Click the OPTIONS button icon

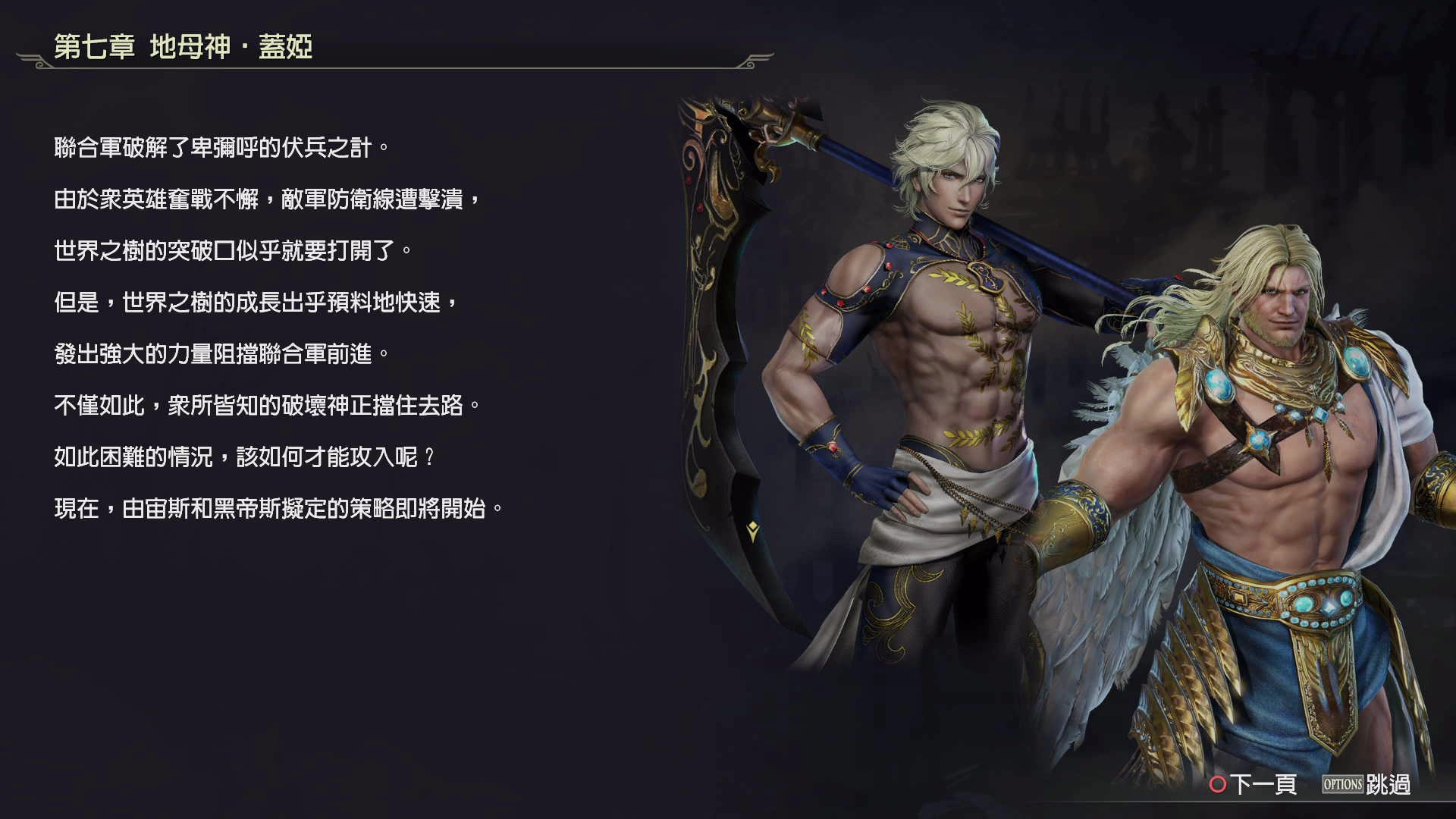[x=1342, y=785]
